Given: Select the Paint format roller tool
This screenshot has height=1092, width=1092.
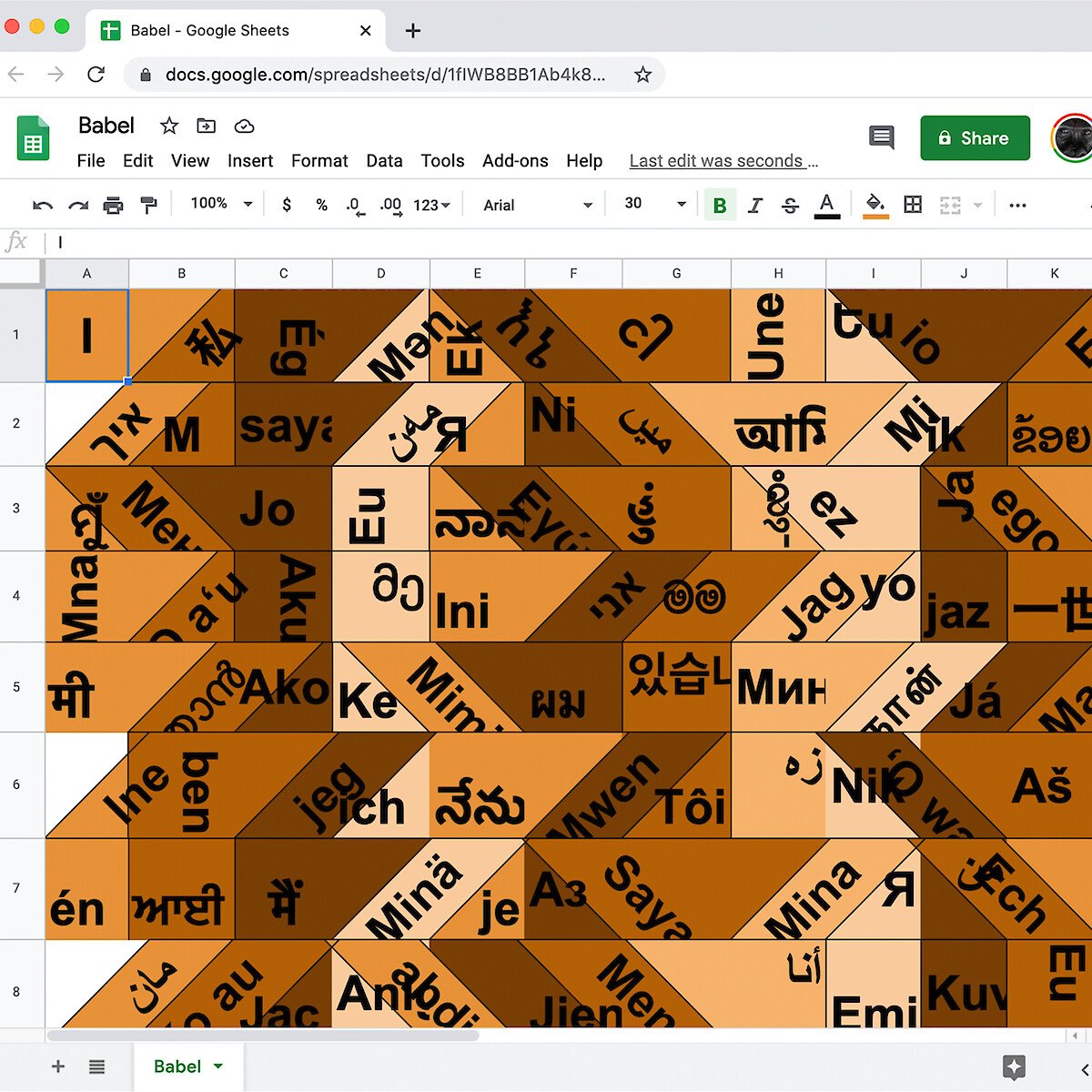Looking at the screenshot, I should 148,205.
